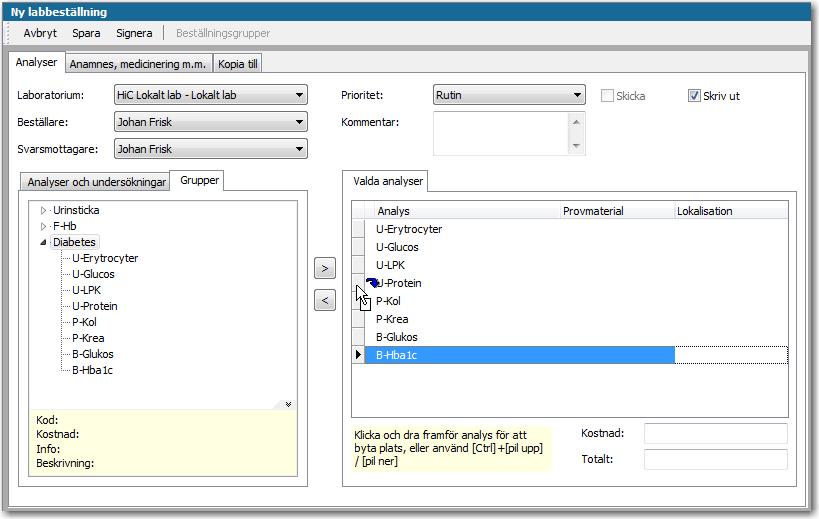Select U-Protein row in Valda analyser
This screenshot has height=519, width=819.
tap(576, 283)
